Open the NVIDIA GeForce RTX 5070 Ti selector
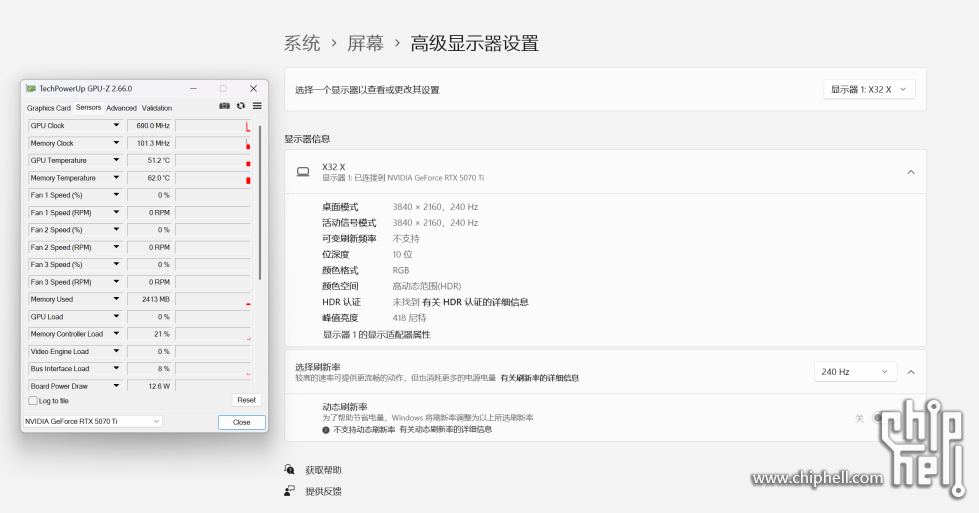 pyautogui.click(x=92, y=421)
